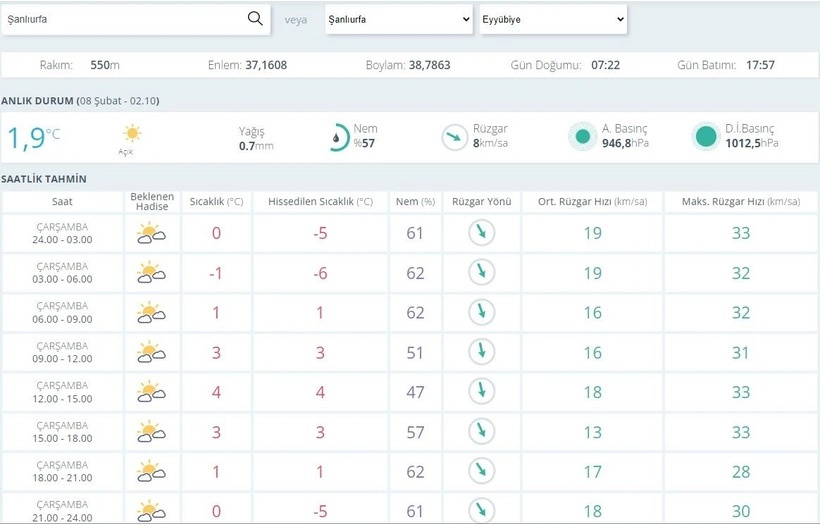The width and height of the screenshot is (820, 525).
Task: Select the ÇARŞAMBA 06.00 - 09.00 time cell
Action: point(64,313)
